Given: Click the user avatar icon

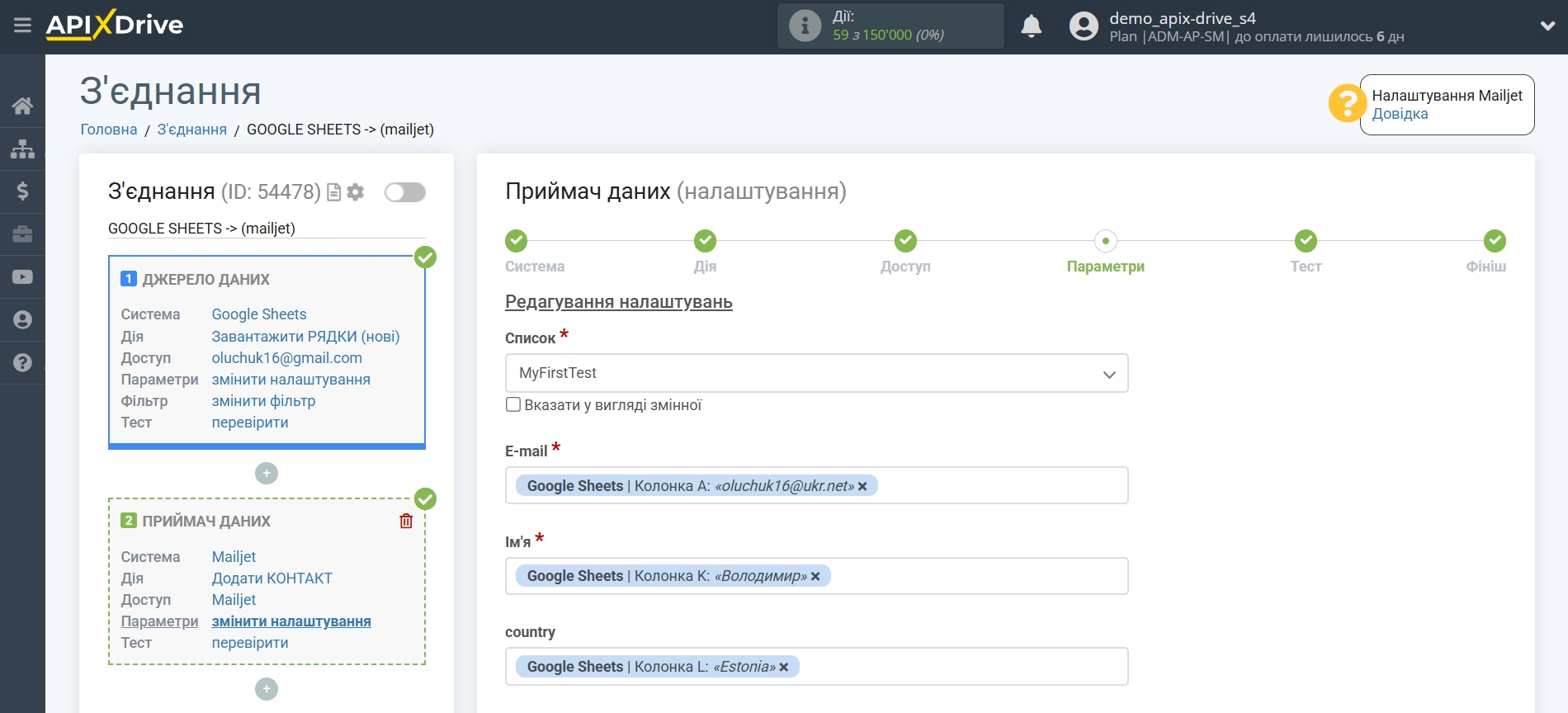Looking at the screenshot, I should (1084, 26).
